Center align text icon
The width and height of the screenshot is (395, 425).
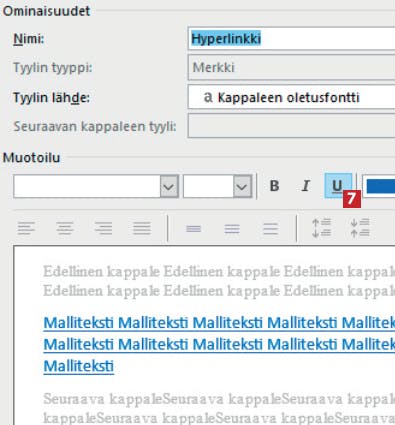click(x=65, y=229)
